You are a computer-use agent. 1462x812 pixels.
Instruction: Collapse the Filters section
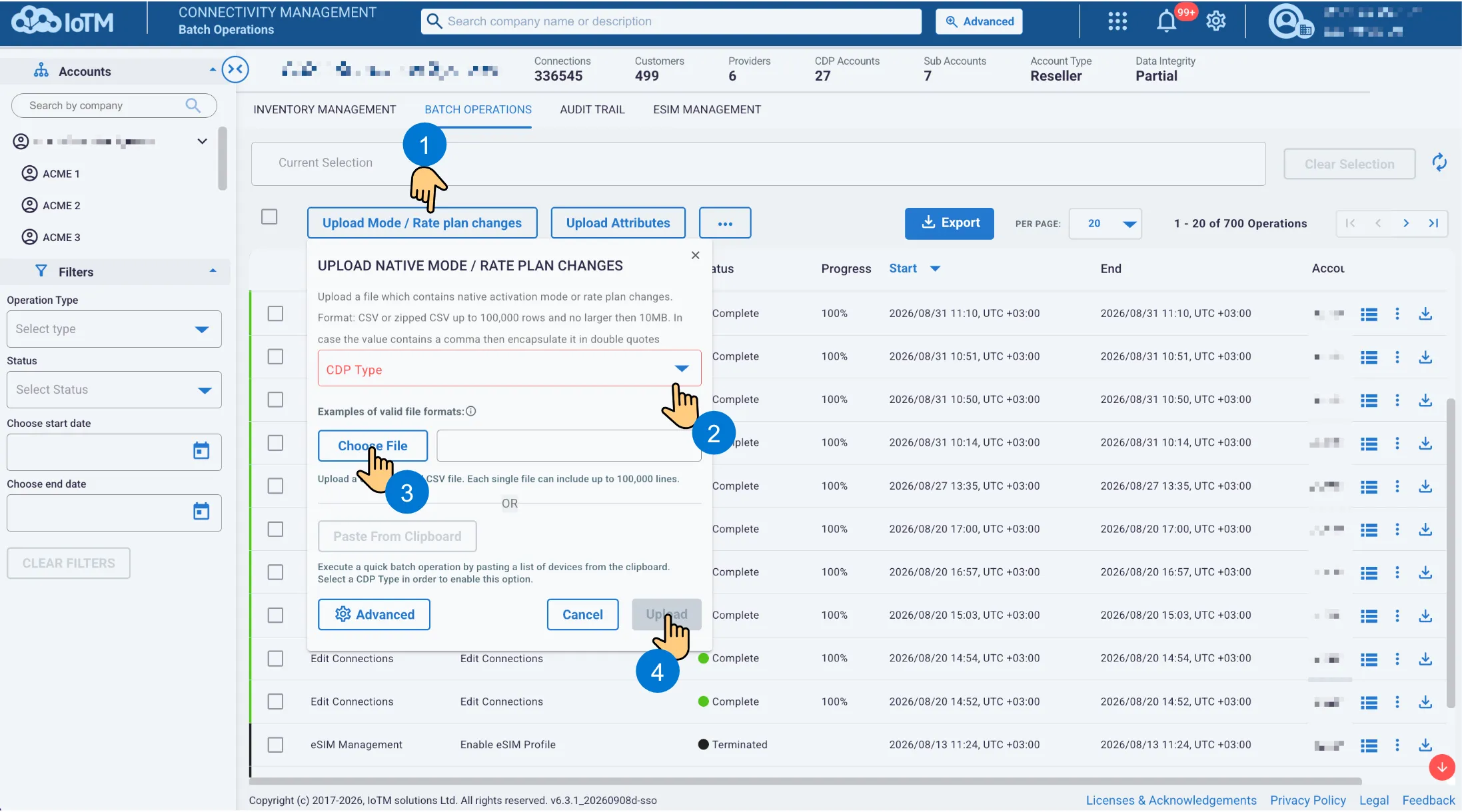pos(213,271)
